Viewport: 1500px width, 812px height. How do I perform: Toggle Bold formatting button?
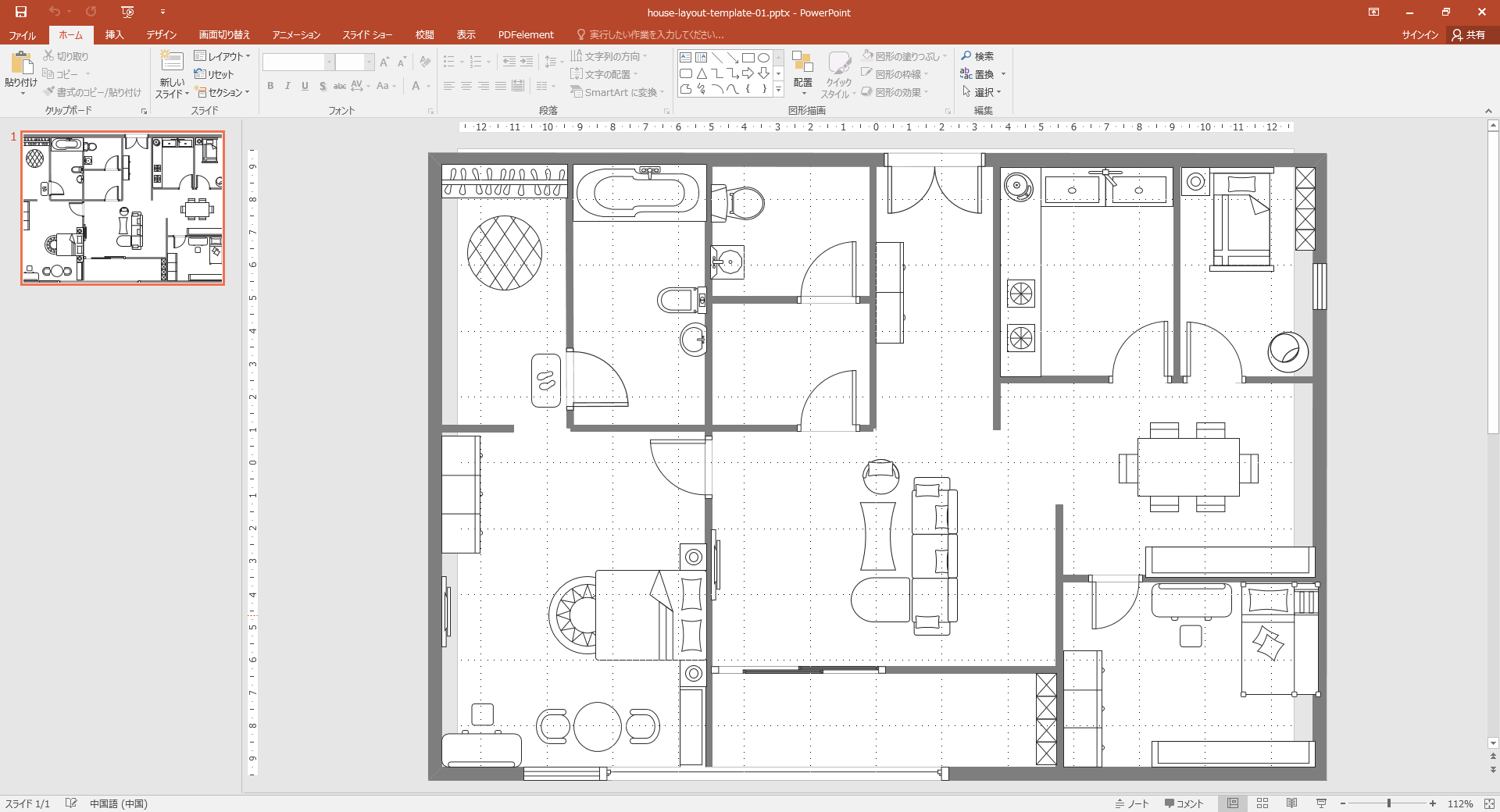point(270,86)
